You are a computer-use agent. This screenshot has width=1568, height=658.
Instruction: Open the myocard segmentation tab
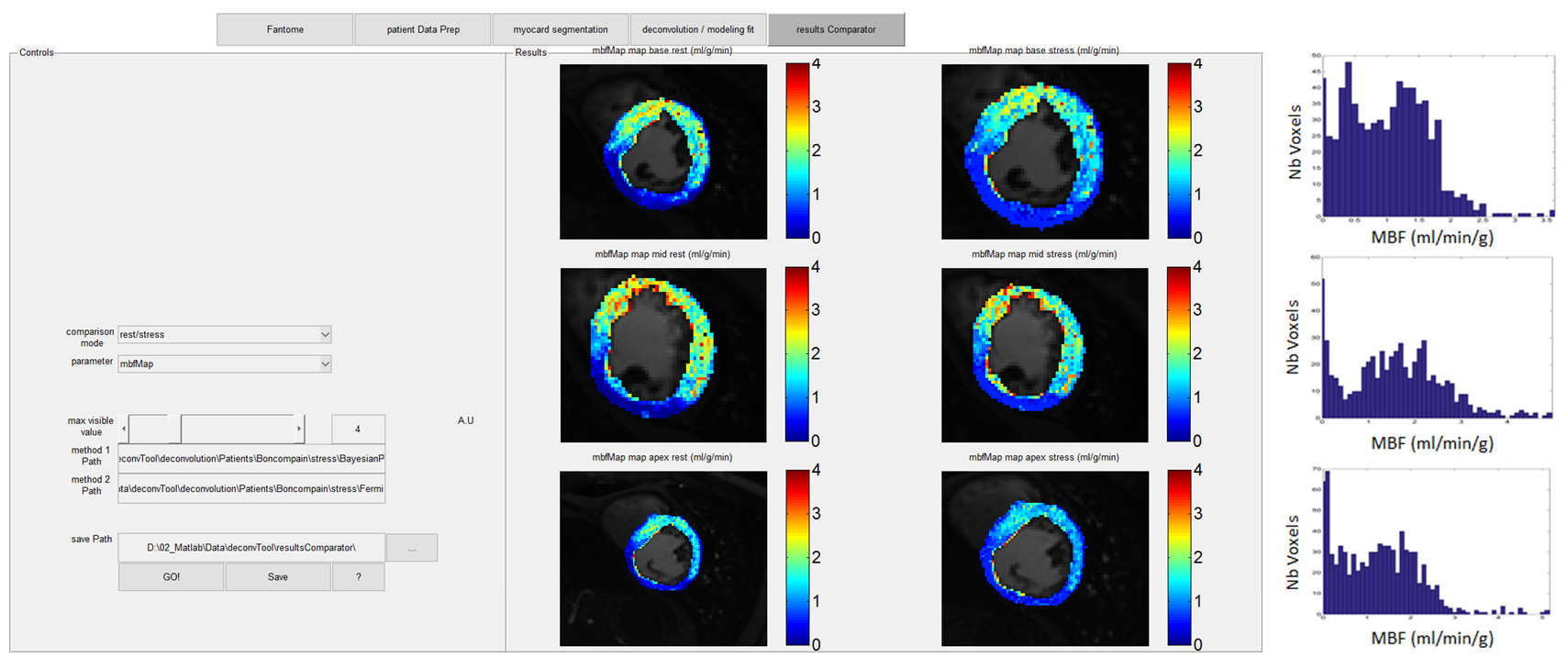point(561,29)
